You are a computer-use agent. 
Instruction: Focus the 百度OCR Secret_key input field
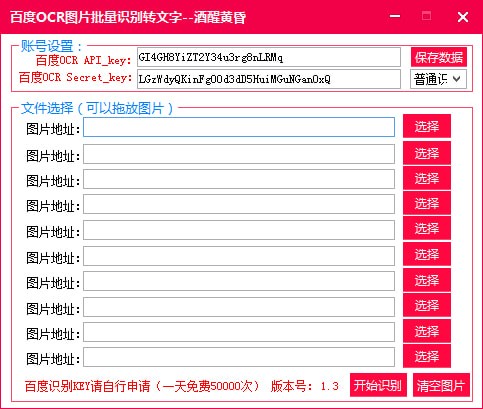(x=269, y=79)
